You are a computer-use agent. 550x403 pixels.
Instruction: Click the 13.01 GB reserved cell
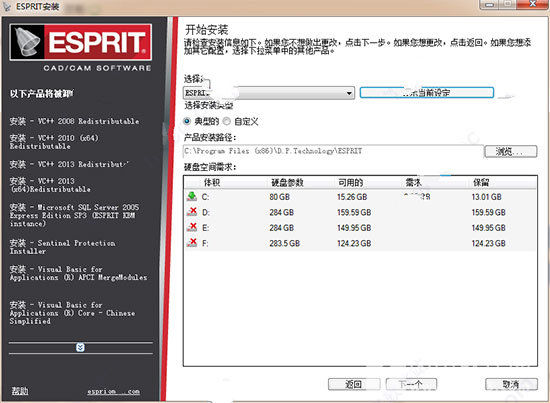487,197
